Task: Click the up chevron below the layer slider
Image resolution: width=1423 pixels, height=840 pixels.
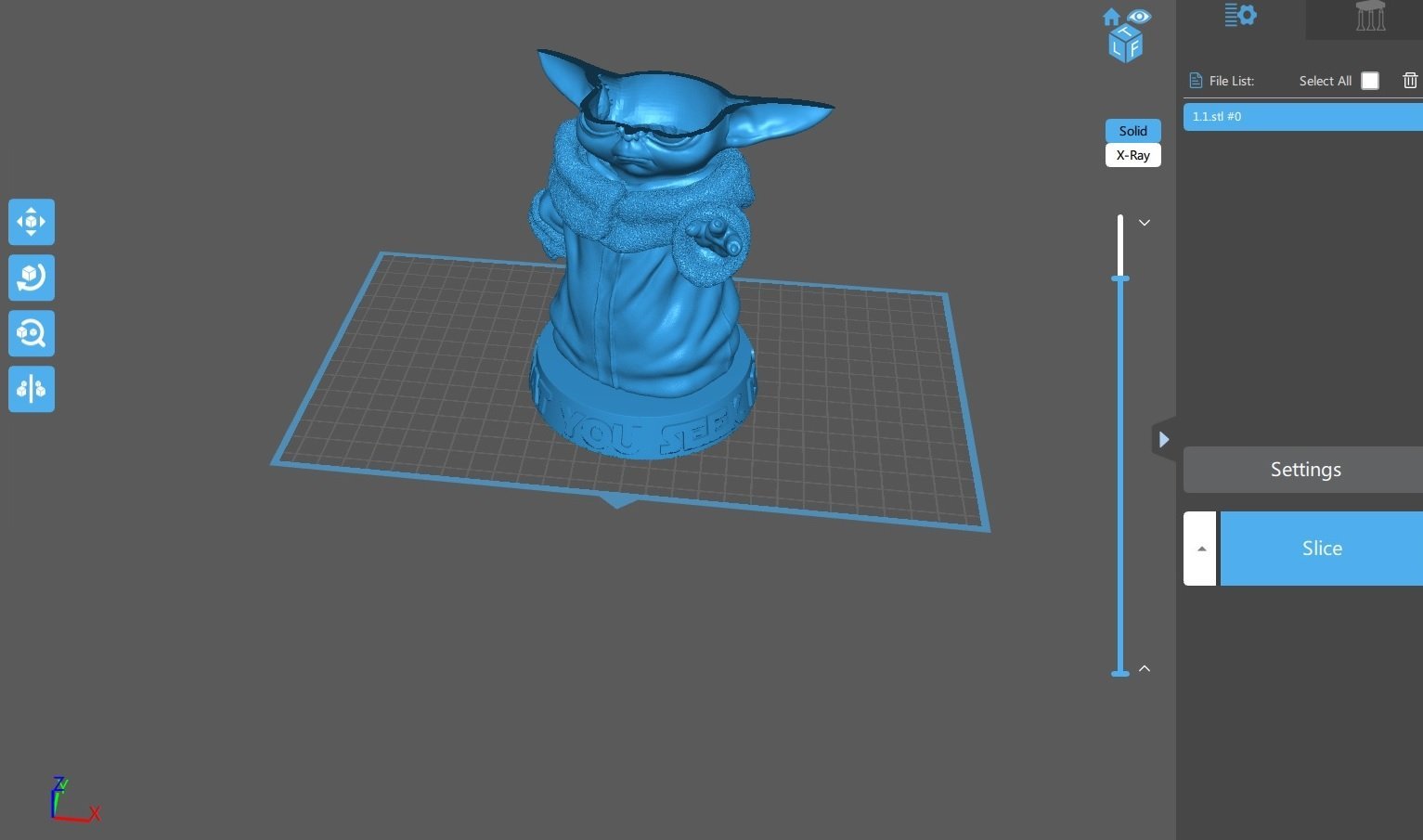Action: [1144, 667]
